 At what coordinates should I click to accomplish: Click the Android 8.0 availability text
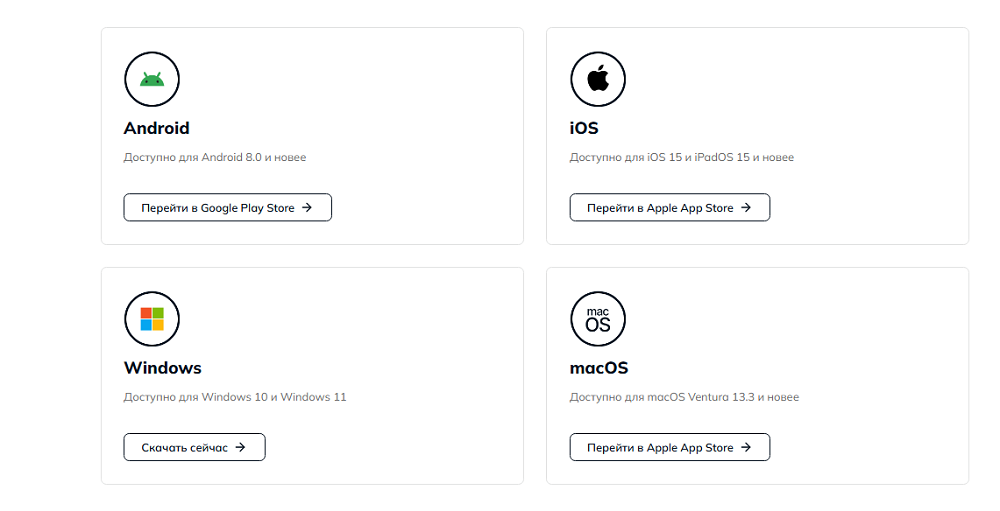[x=215, y=157]
